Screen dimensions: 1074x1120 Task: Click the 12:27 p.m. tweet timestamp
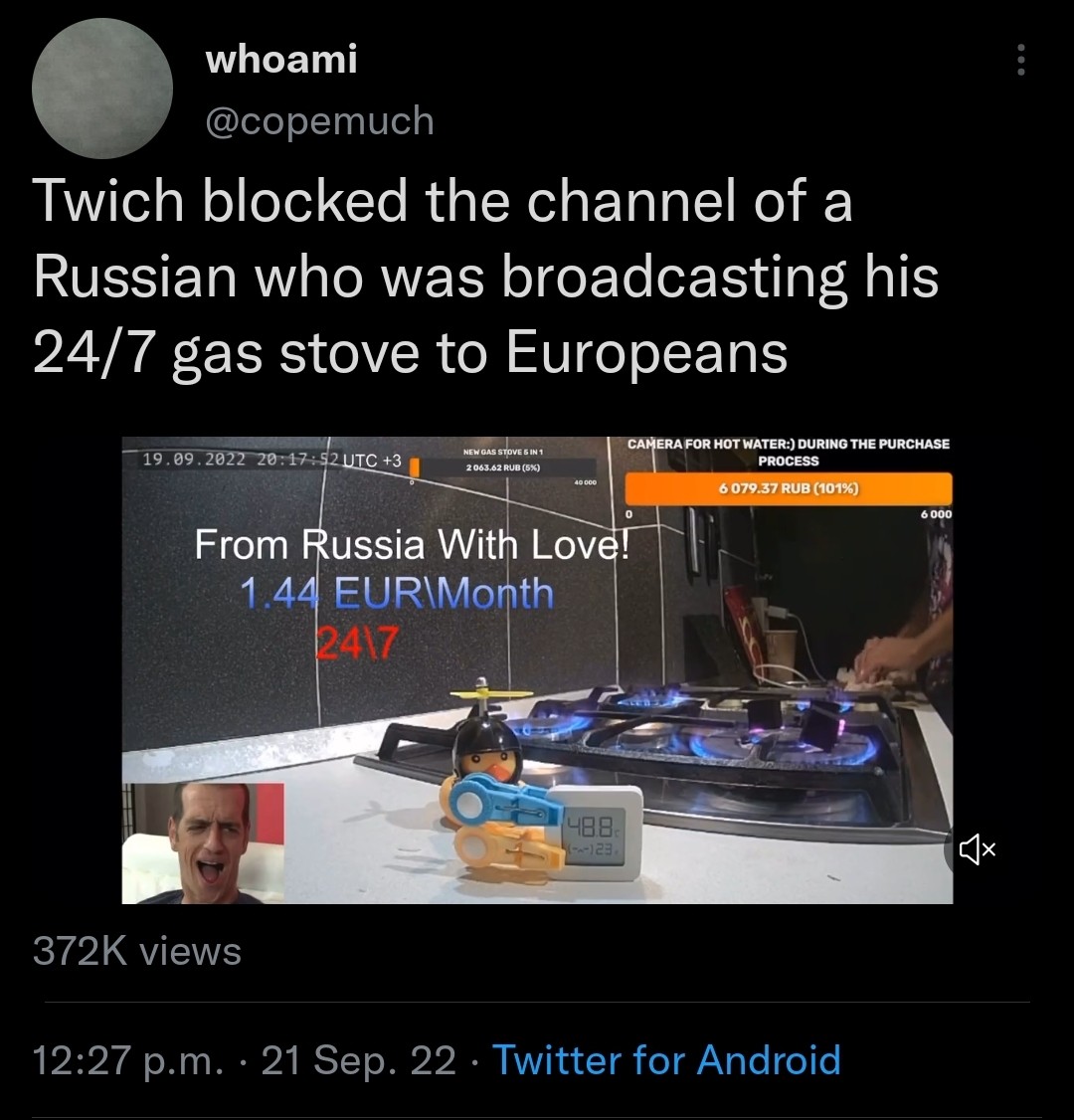[124, 1059]
